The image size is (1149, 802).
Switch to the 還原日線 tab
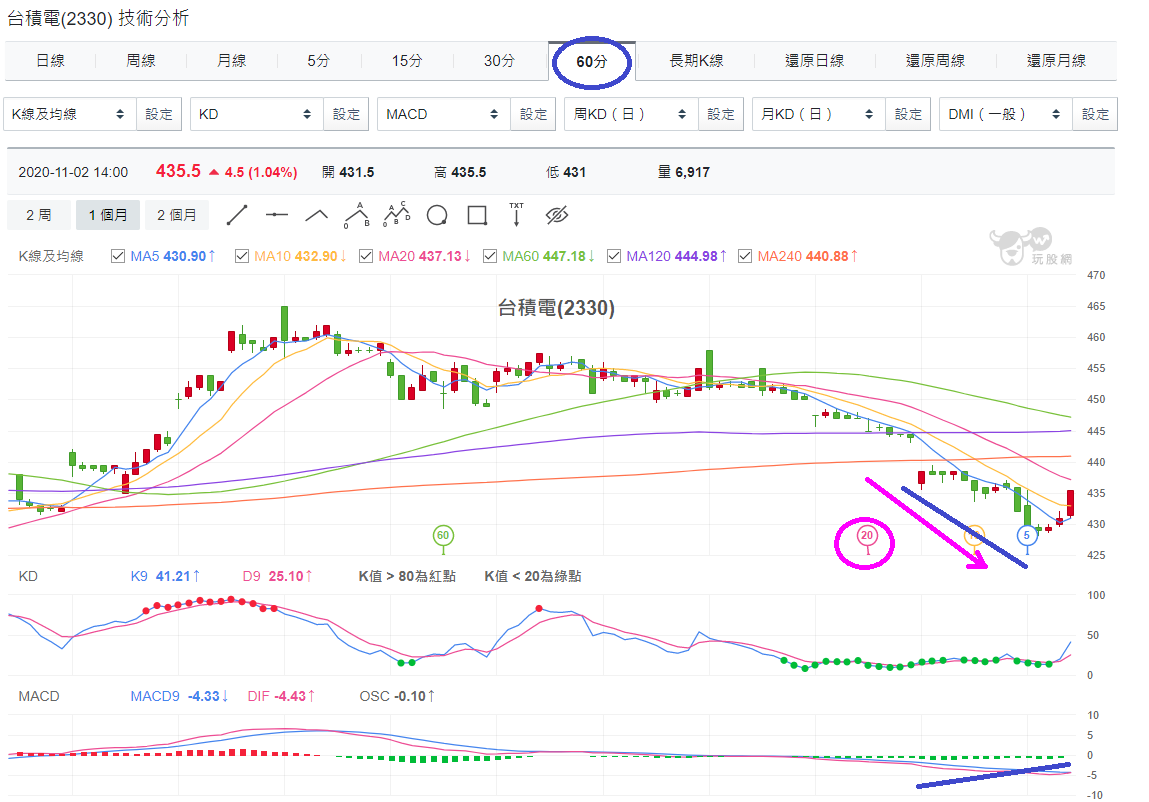click(814, 61)
